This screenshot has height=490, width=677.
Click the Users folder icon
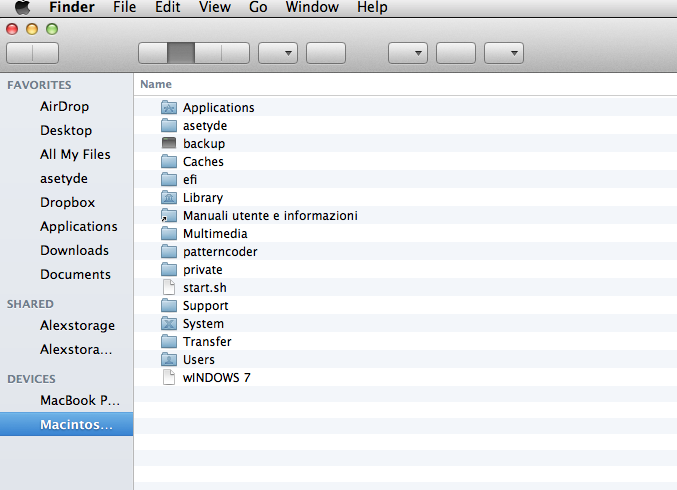click(x=169, y=360)
